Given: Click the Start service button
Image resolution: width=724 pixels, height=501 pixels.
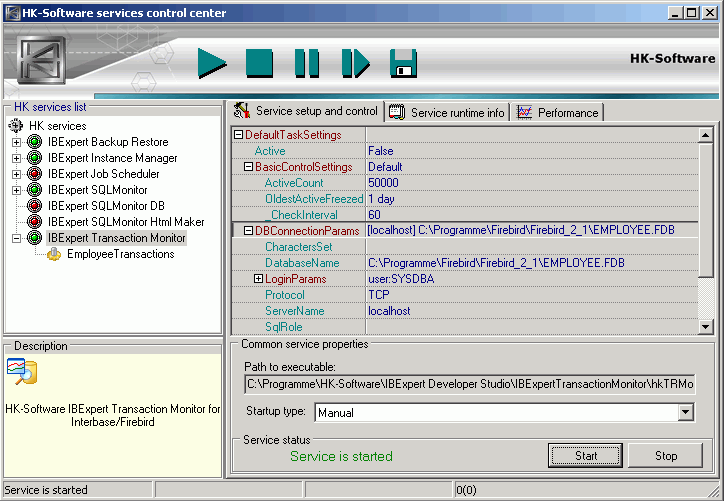Looking at the screenshot, I should pyautogui.click(x=585, y=455).
